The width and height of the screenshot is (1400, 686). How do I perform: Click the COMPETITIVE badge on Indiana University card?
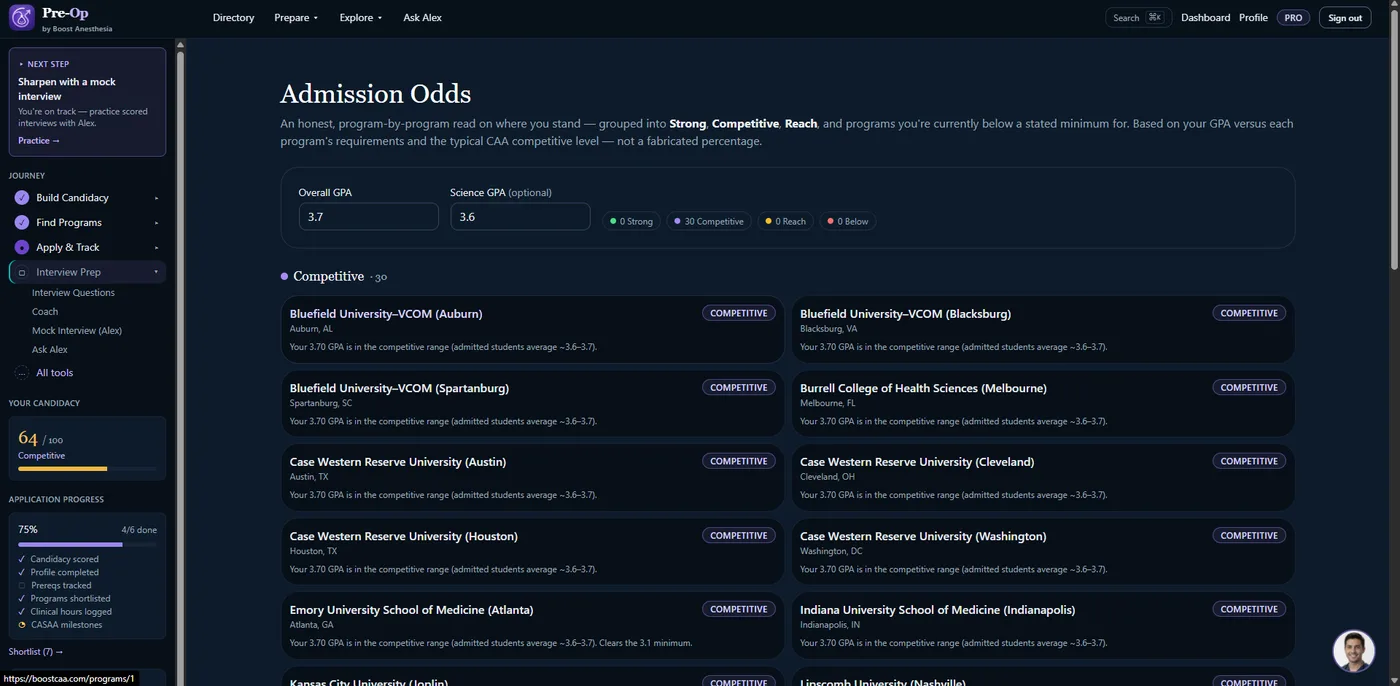click(x=1249, y=609)
